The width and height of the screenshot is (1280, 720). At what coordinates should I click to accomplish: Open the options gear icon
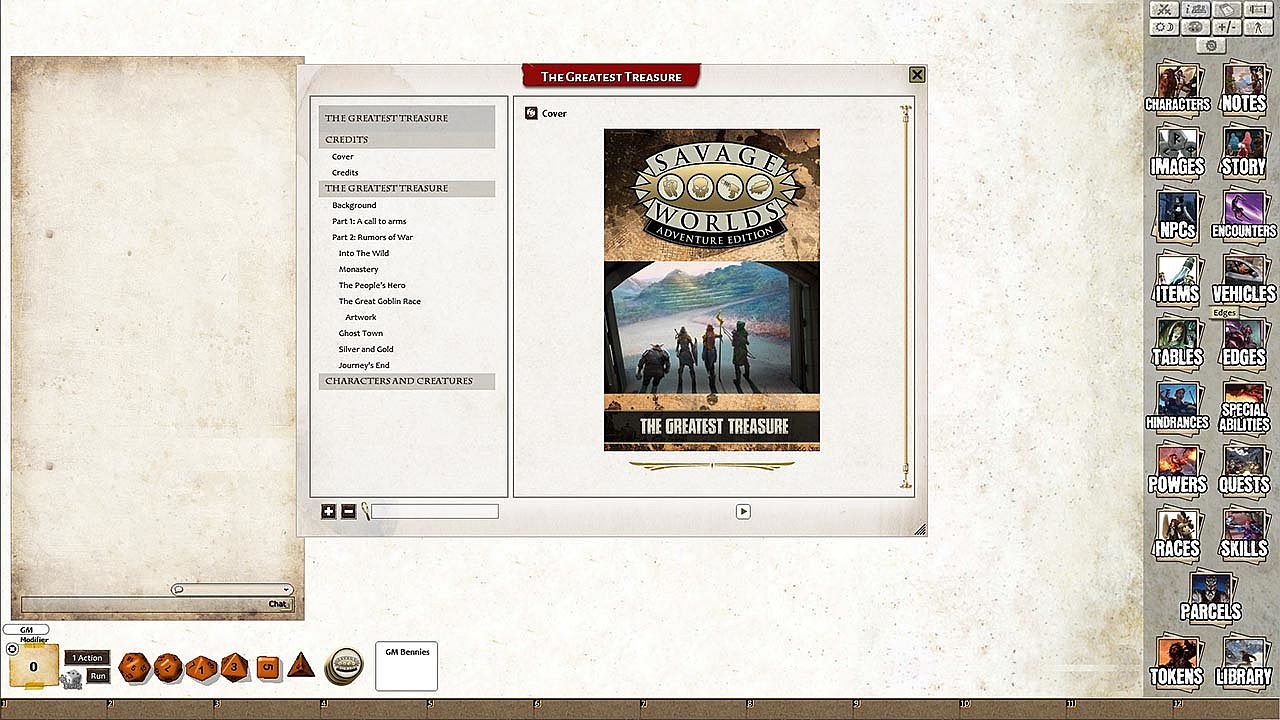point(1211,46)
